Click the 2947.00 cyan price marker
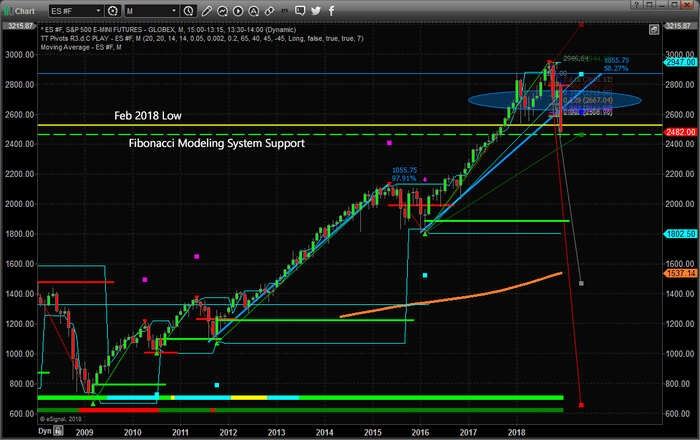700x440 pixels. (x=680, y=61)
